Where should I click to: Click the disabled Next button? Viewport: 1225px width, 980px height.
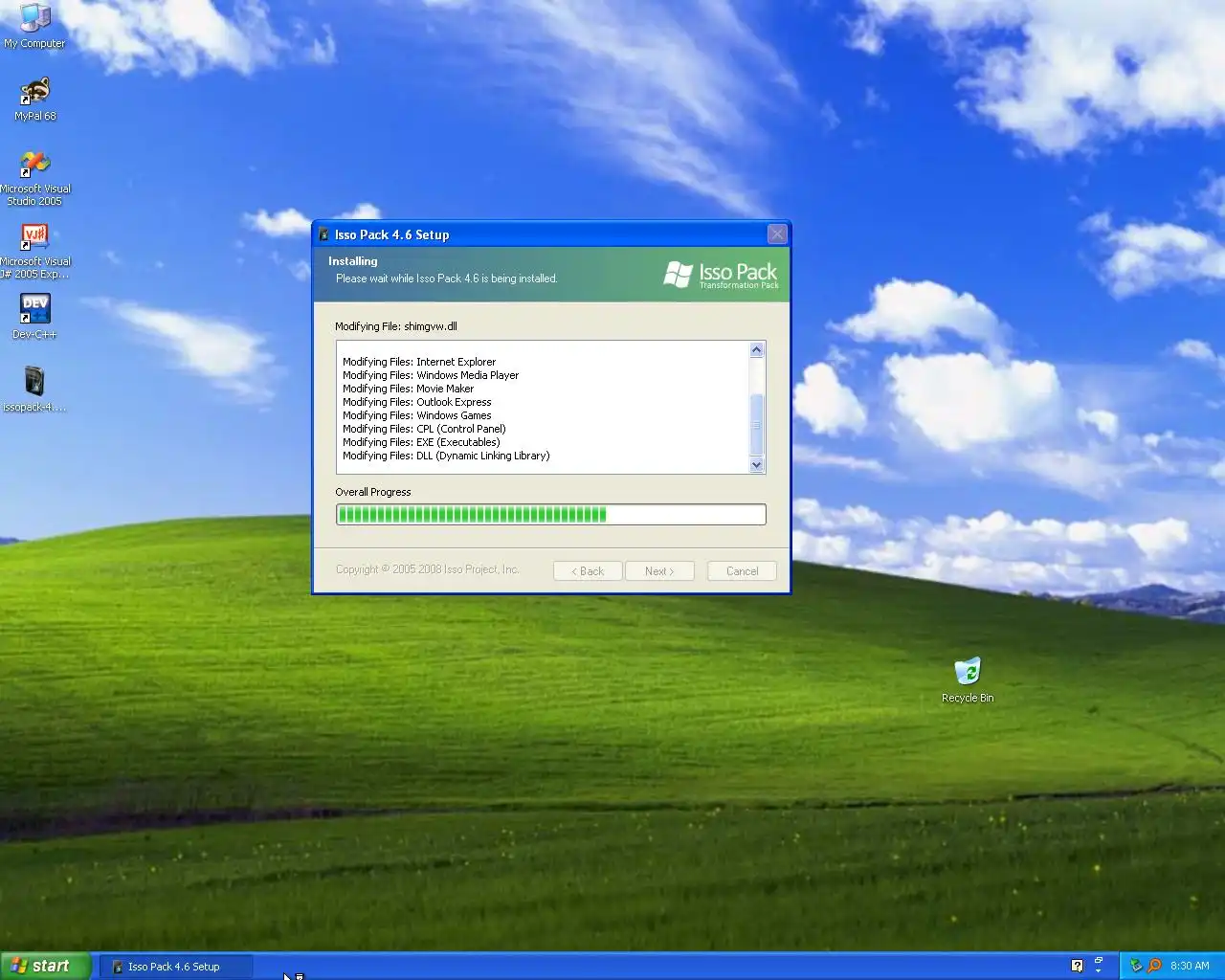click(x=659, y=571)
